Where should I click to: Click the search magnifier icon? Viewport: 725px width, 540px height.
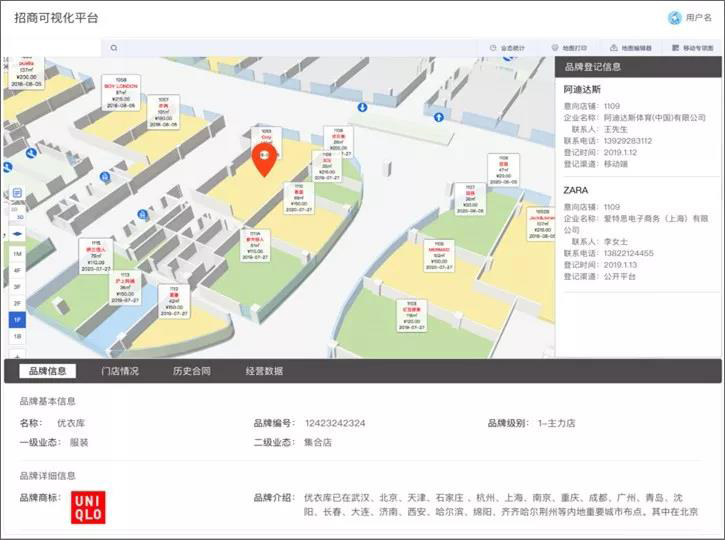point(114,48)
